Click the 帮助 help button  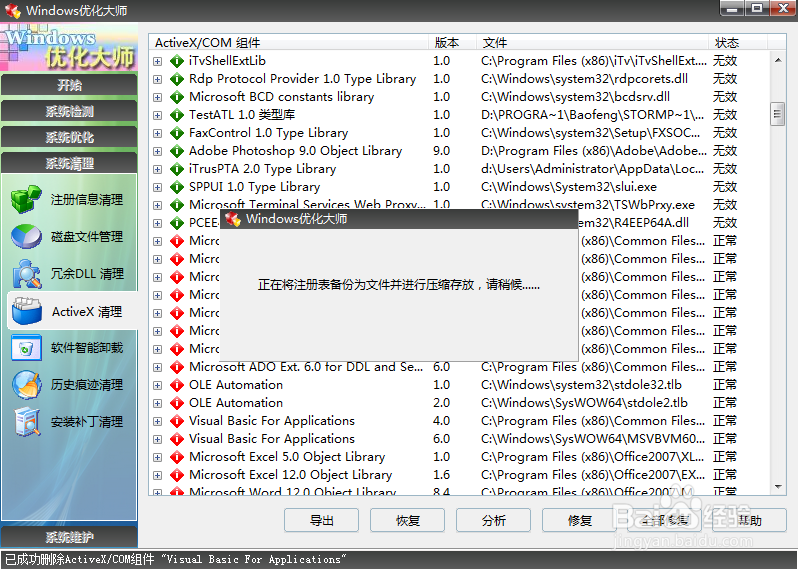click(750, 520)
